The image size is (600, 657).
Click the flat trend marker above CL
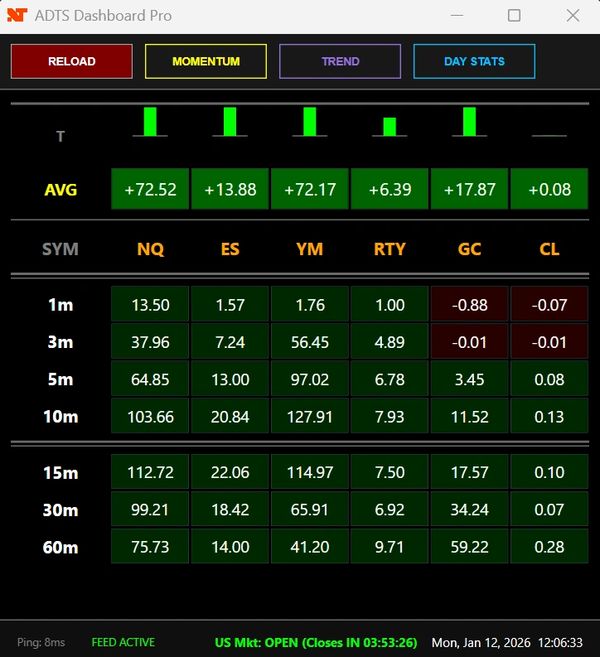pyautogui.click(x=549, y=135)
